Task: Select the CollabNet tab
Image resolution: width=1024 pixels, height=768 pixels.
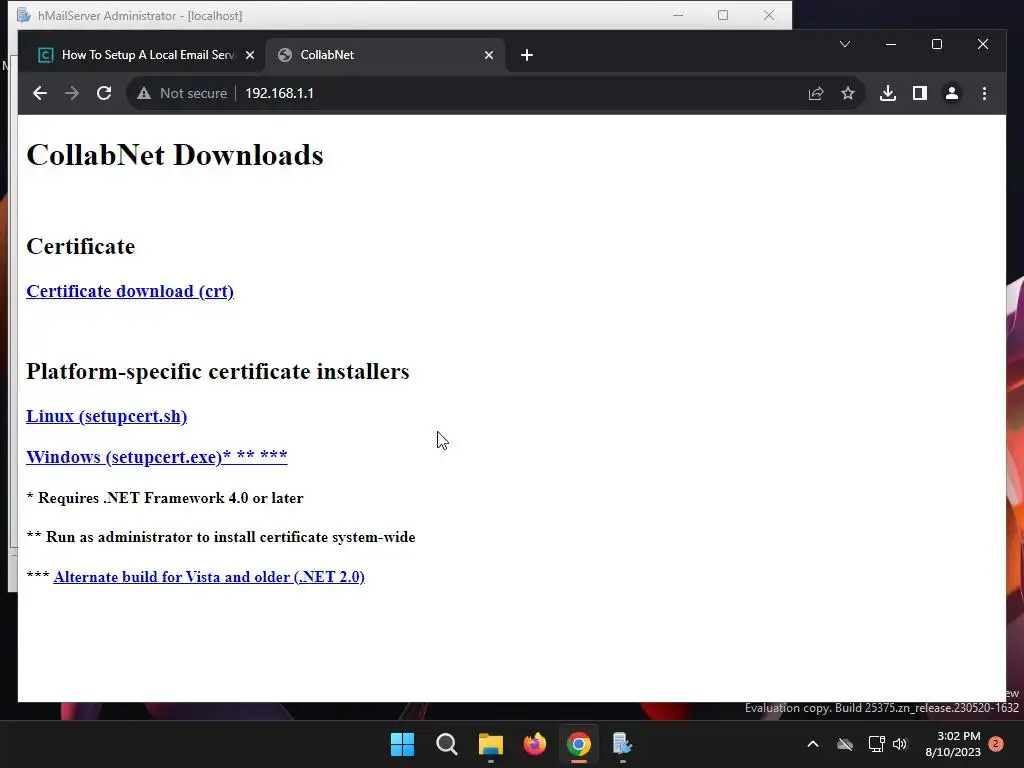Action: (385, 55)
